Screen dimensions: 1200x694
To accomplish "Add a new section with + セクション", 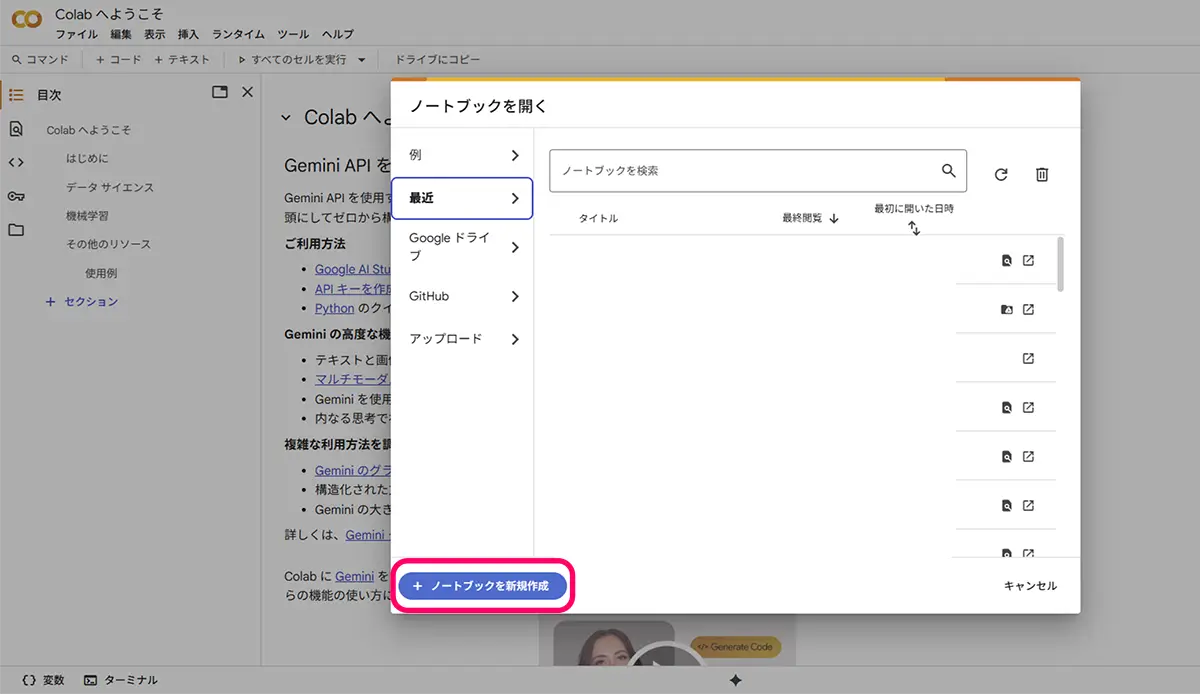I will (x=82, y=301).
